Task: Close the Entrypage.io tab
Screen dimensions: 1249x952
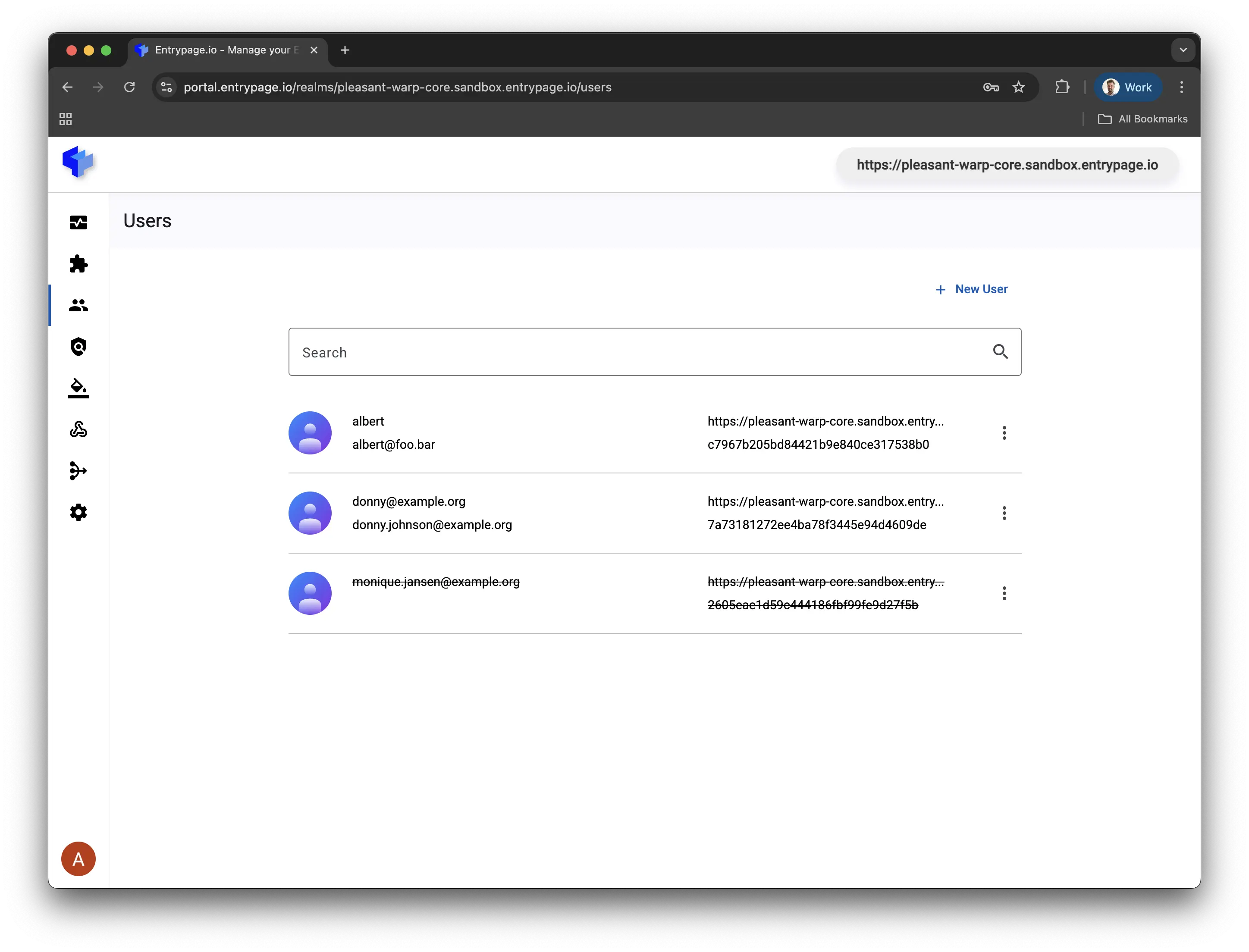Action: point(314,50)
